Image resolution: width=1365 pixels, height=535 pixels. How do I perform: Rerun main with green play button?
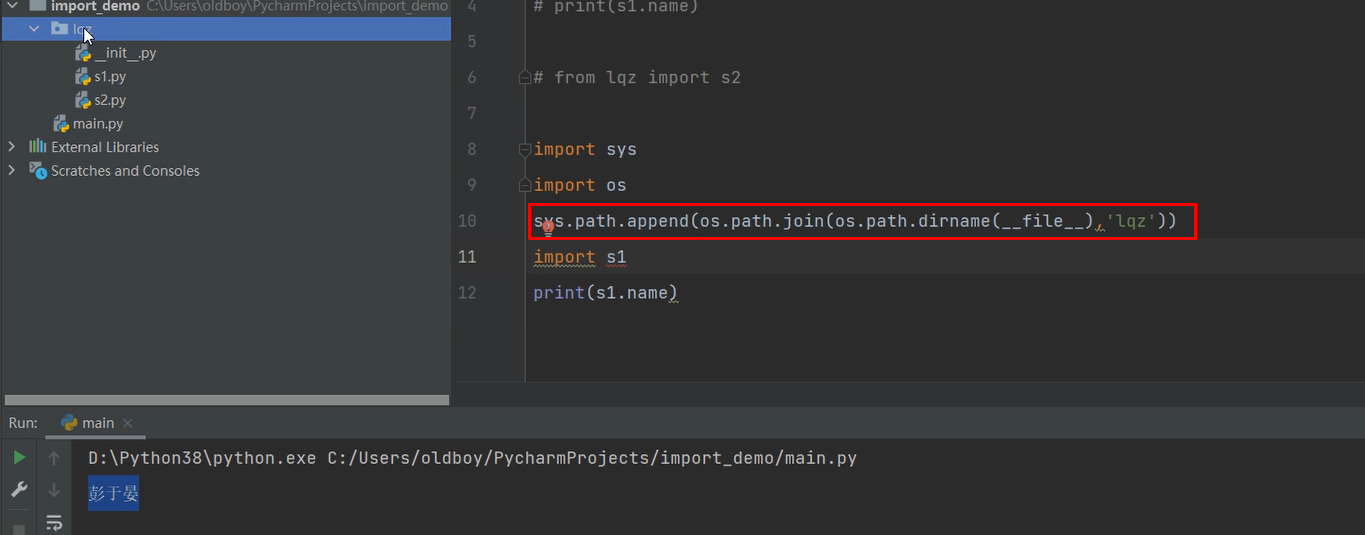(x=19, y=458)
